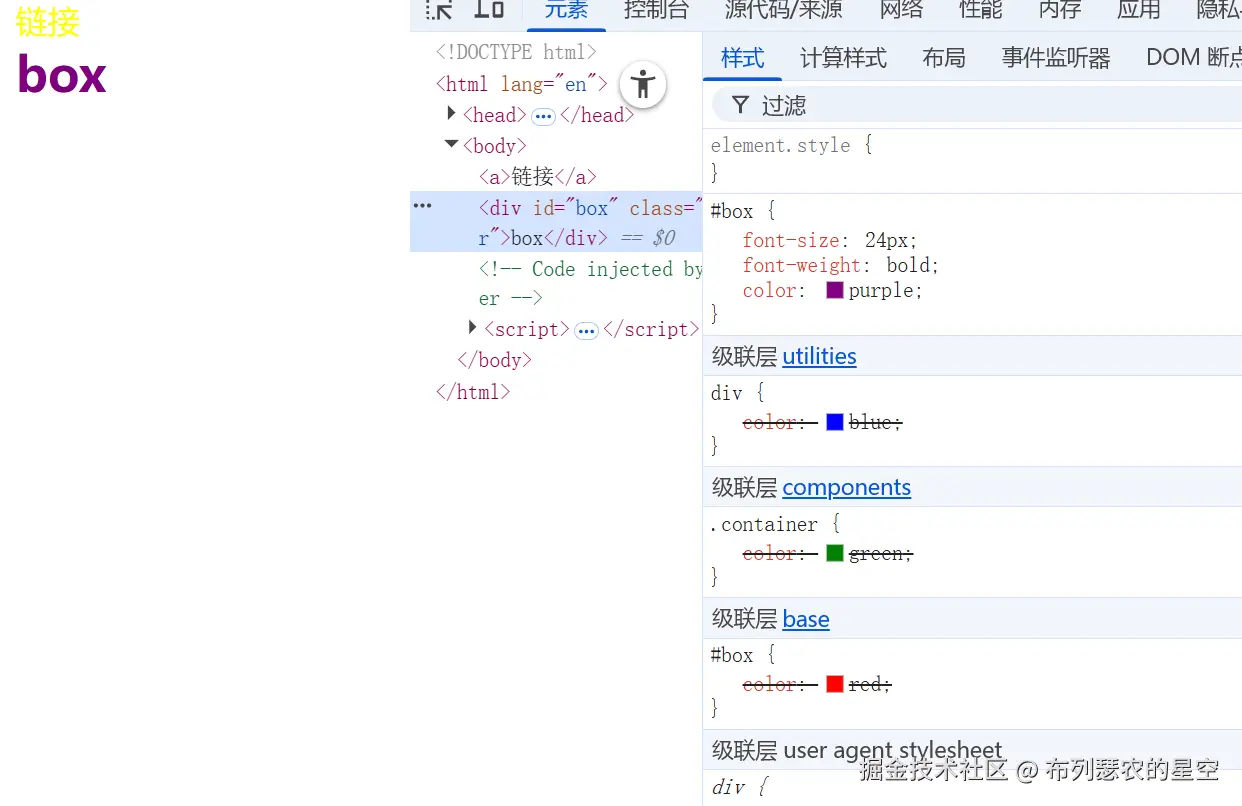This screenshot has width=1242, height=806.
Task: Click the font-weight bold value
Action: click(x=907, y=265)
